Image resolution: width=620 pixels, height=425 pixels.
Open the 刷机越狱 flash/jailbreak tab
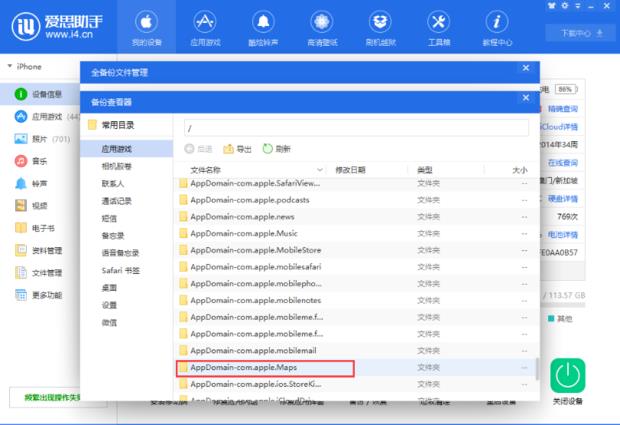(x=380, y=28)
